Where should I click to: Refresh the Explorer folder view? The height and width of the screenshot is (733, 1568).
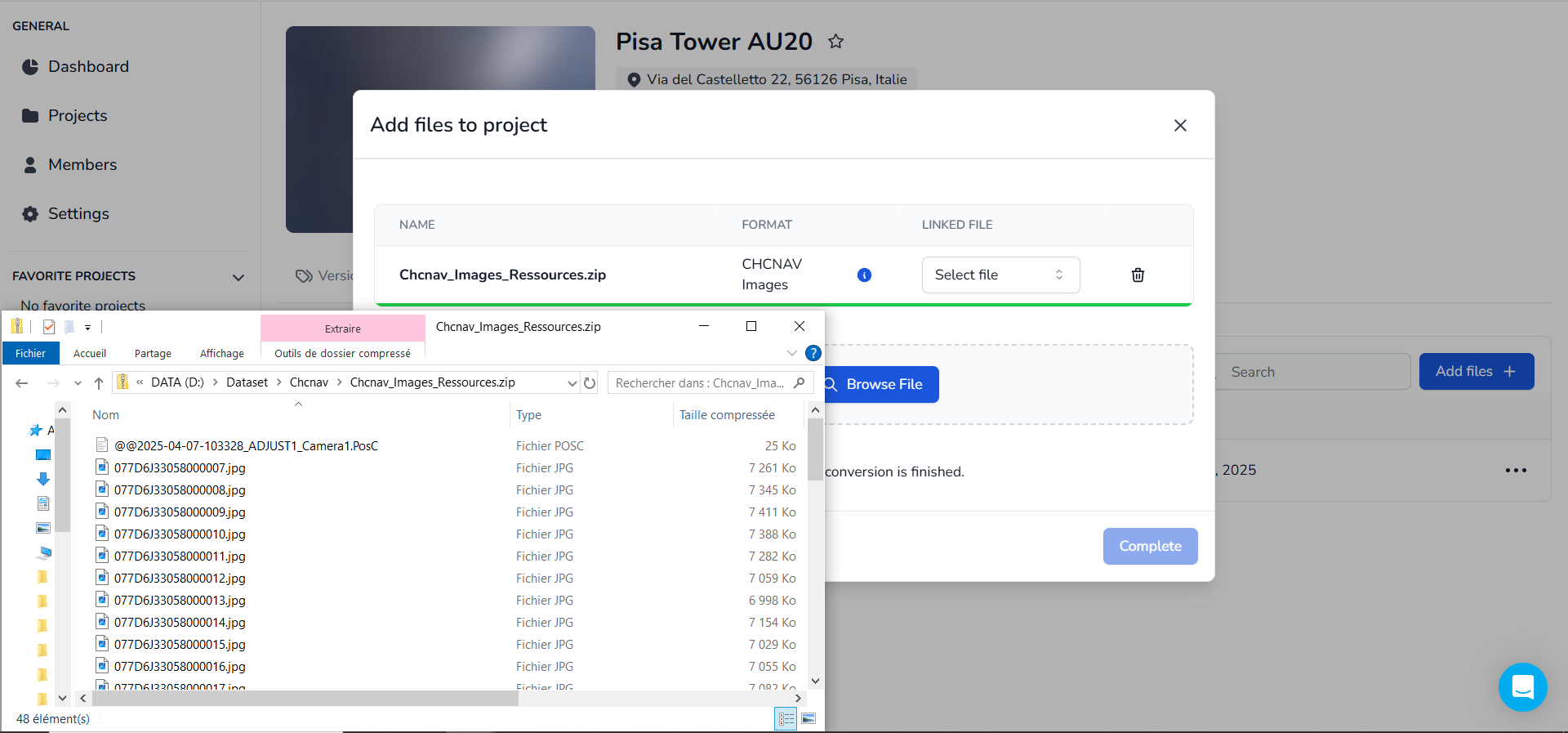pos(590,383)
